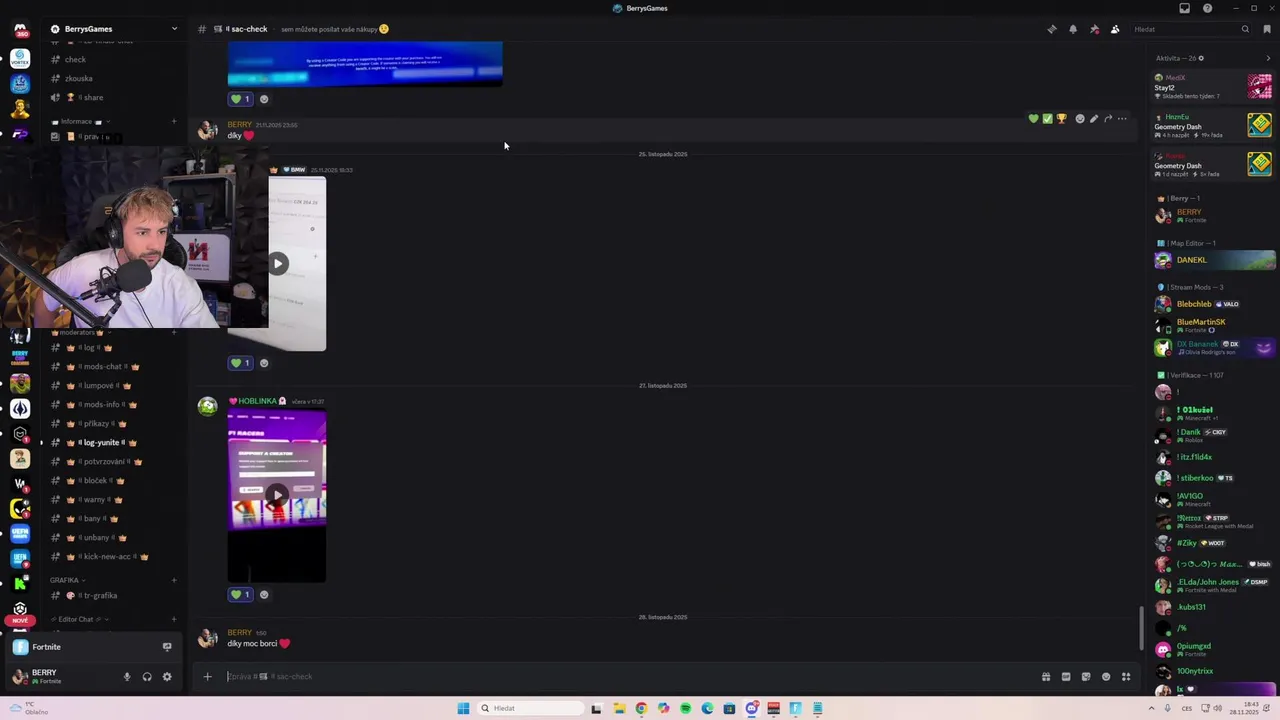Viewport: 1280px width, 720px height.
Task: Open the Threads icon in channel header
Action: [1052, 29]
